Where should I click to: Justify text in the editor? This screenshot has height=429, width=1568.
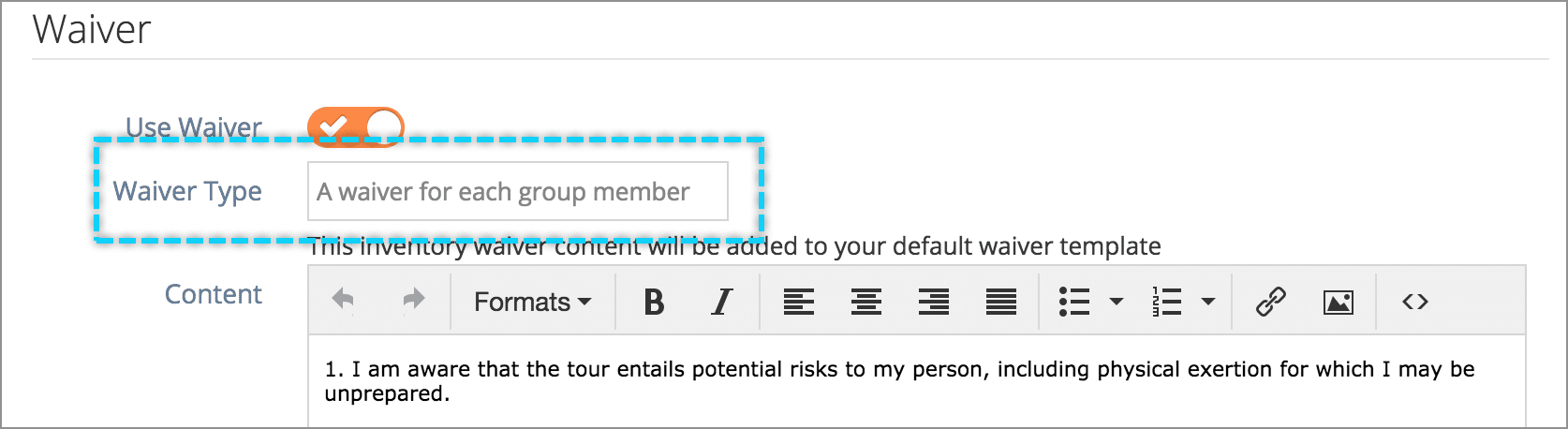coord(1000,302)
